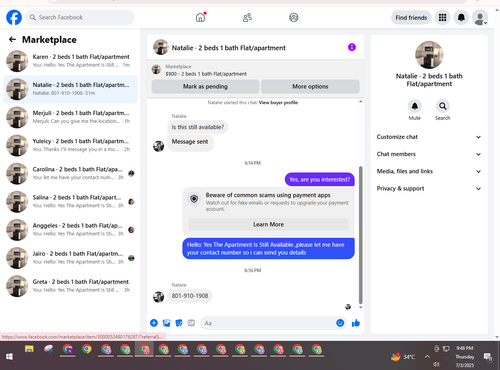Screen dimensions: 500x370
Task: Select Natalie's conversation in the list
Action: pyautogui.click(x=70, y=89)
